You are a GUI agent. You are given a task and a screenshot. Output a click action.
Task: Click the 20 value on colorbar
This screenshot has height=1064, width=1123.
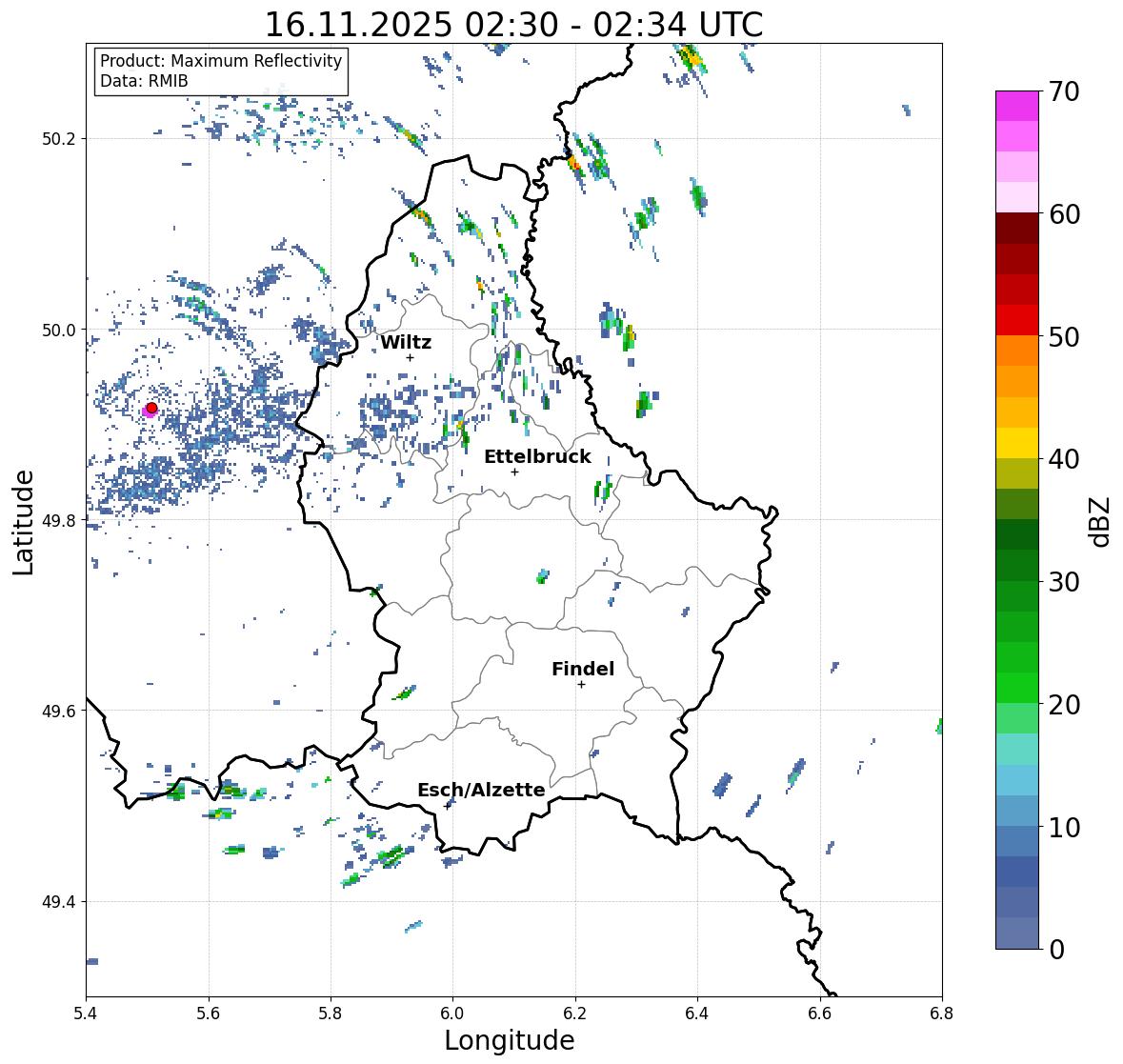1064,705
